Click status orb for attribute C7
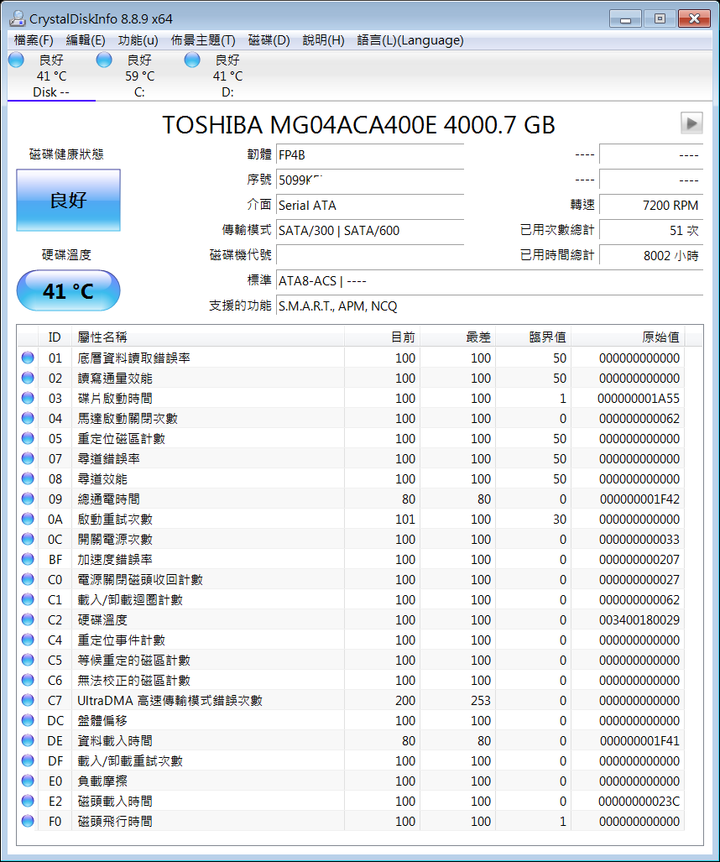The height and width of the screenshot is (862, 720). point(27,700)
